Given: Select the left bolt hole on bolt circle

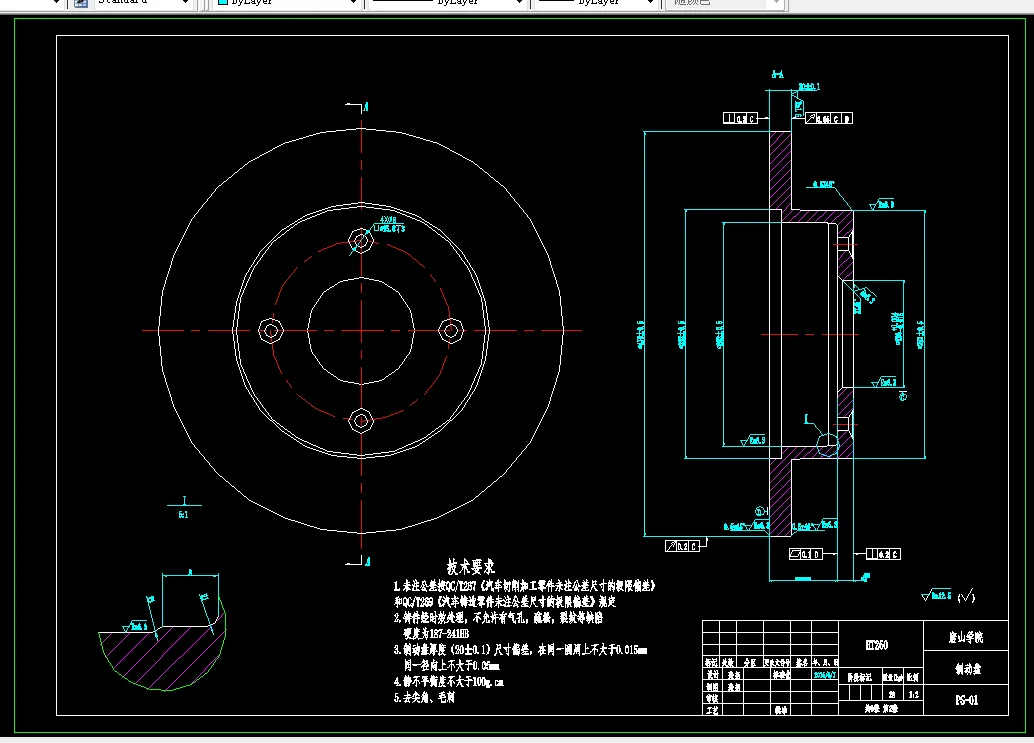Looking at the screenshot, I should pyautogui.click(x=270, y=330).
